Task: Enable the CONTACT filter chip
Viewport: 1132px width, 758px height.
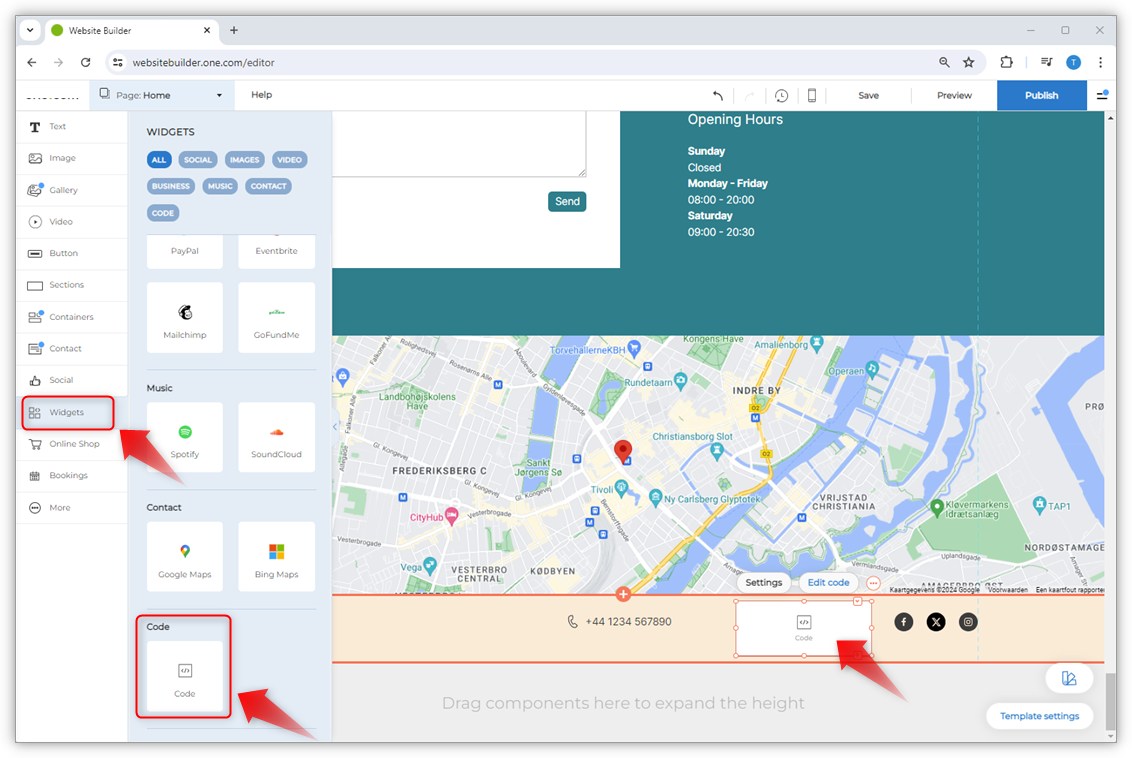Action: coord(268,186)
